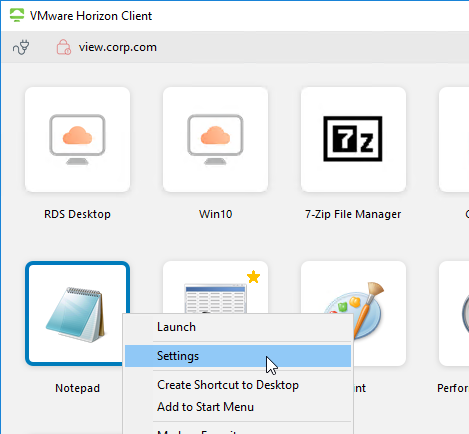The image size is (469, 434).
Task: Open the RDS Desktop tile
Action: tap(77, 140)
